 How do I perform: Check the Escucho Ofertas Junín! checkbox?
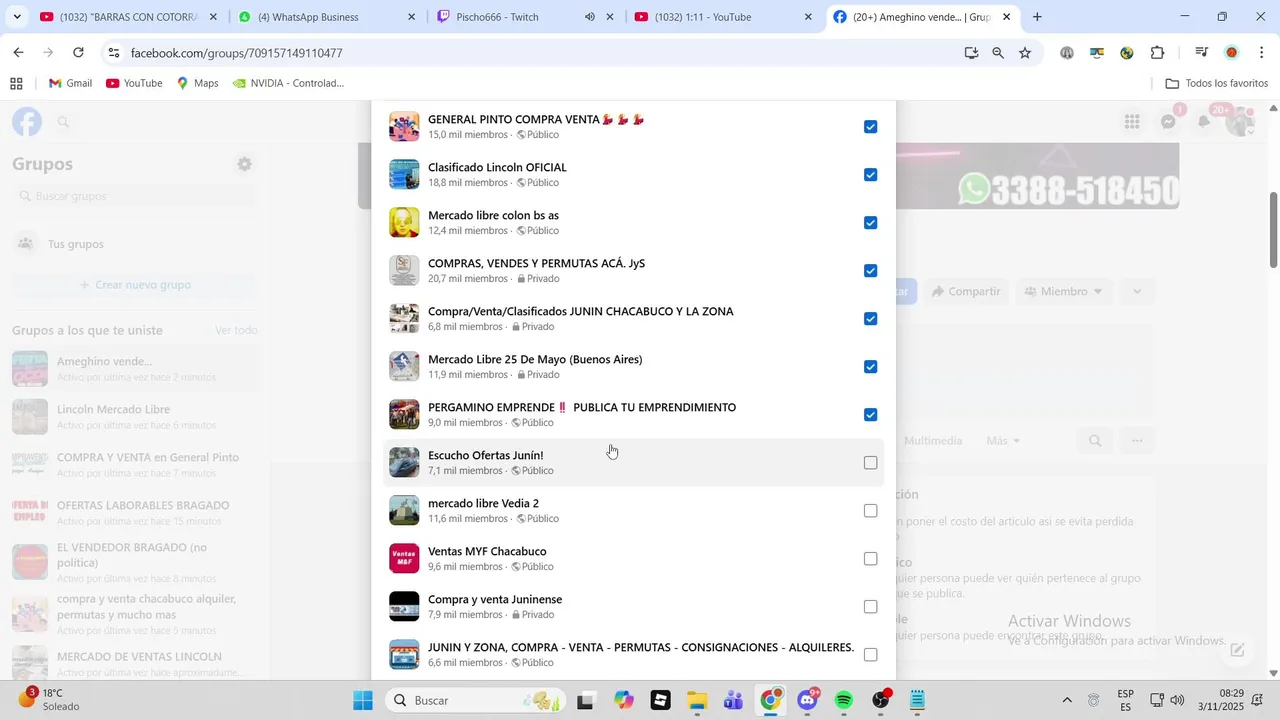(870, 463)
